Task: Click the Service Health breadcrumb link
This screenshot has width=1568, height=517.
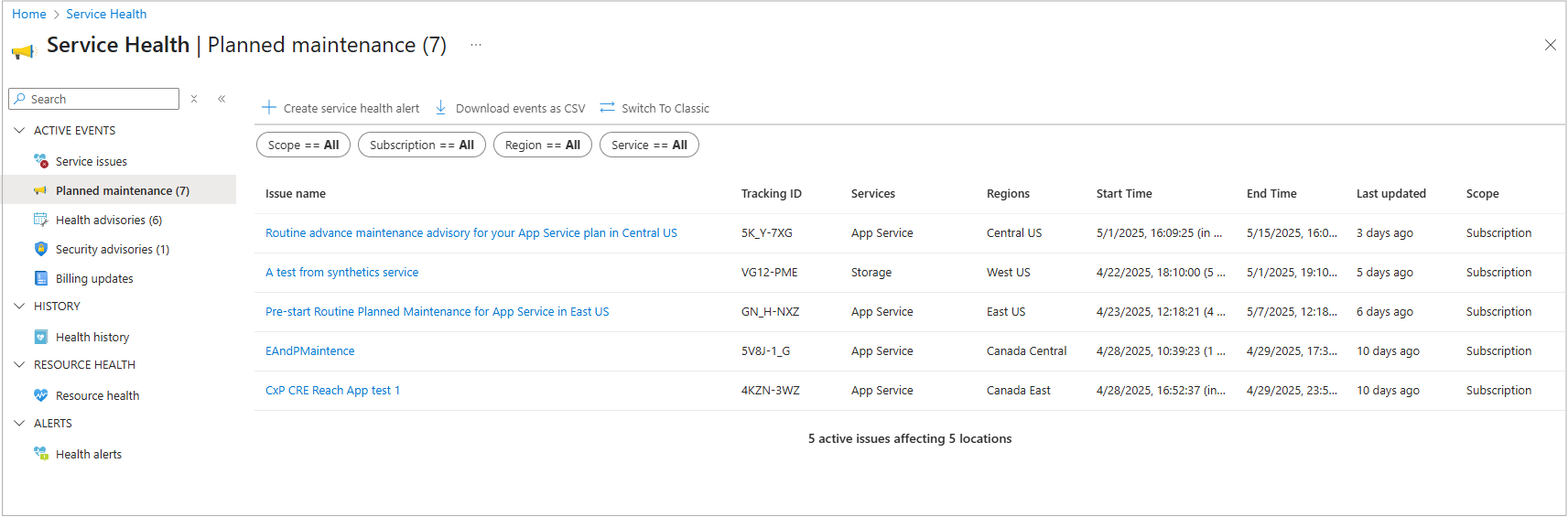Action: point(106,14)
